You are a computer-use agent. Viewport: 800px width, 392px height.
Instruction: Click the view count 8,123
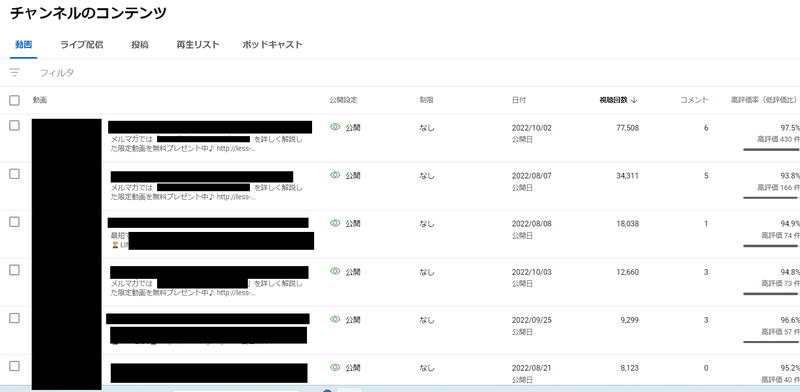(x=630, y=368)
